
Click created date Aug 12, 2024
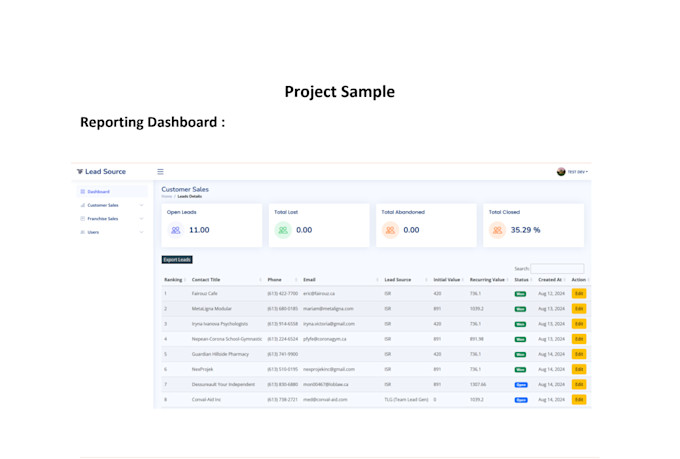point(551,294)
